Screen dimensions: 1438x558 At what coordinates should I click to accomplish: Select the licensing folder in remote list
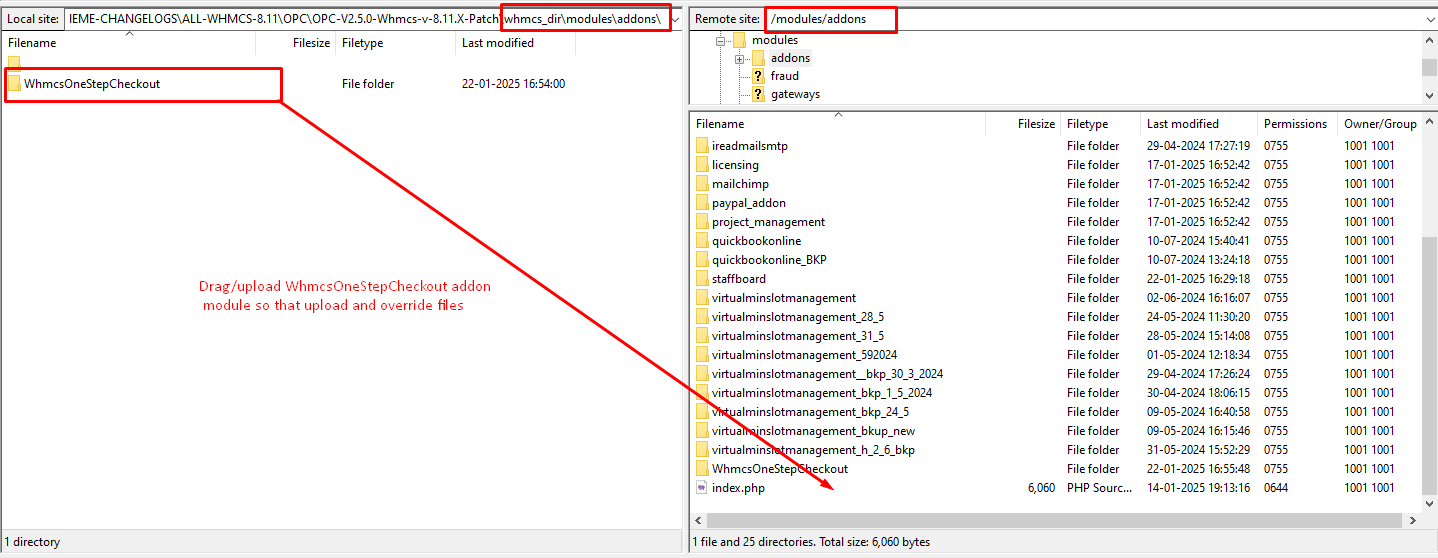tap(735, 165)
